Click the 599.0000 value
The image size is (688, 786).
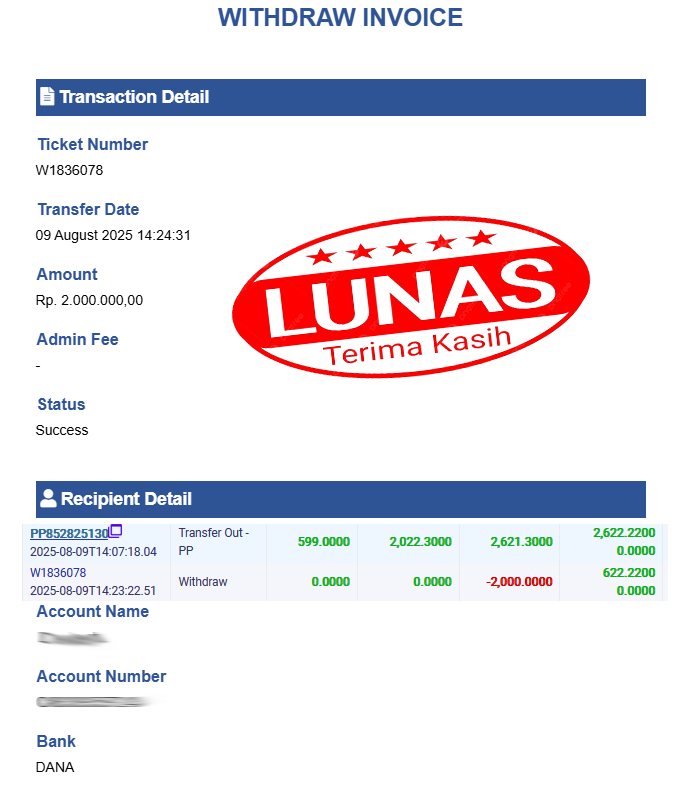(x=323, y=541)
